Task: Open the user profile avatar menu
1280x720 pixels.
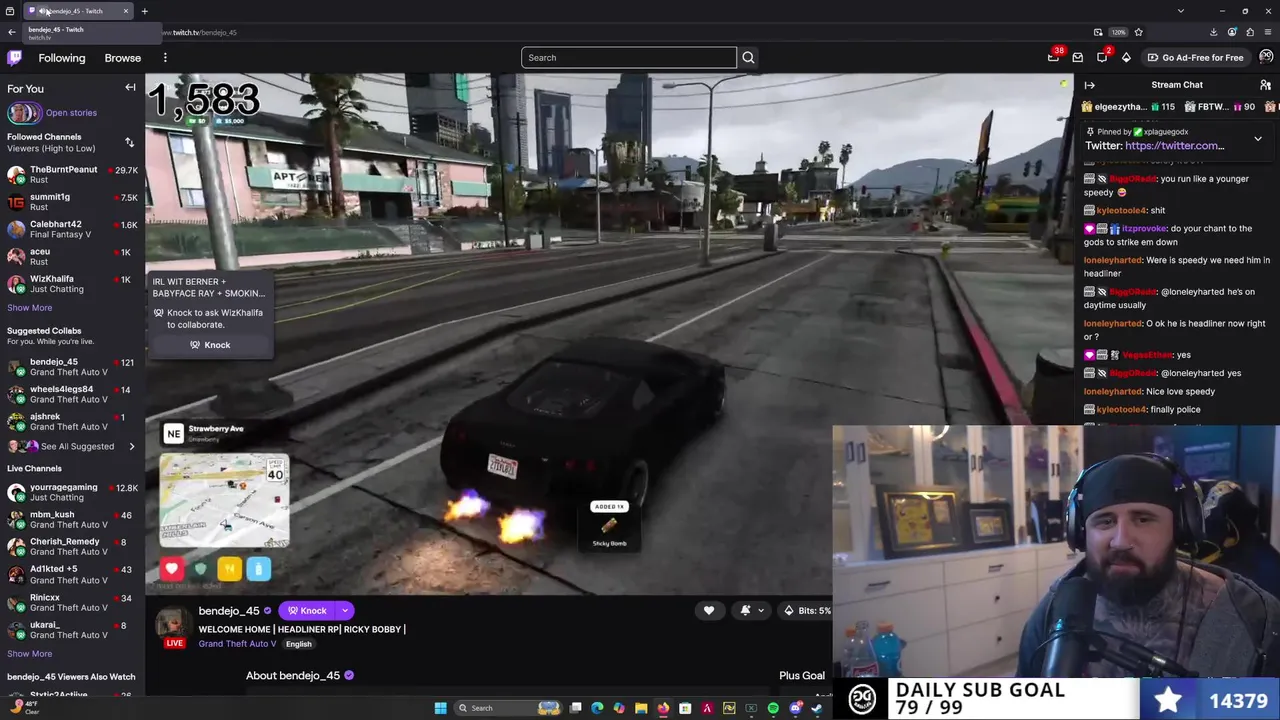Action: point(1266,57)
